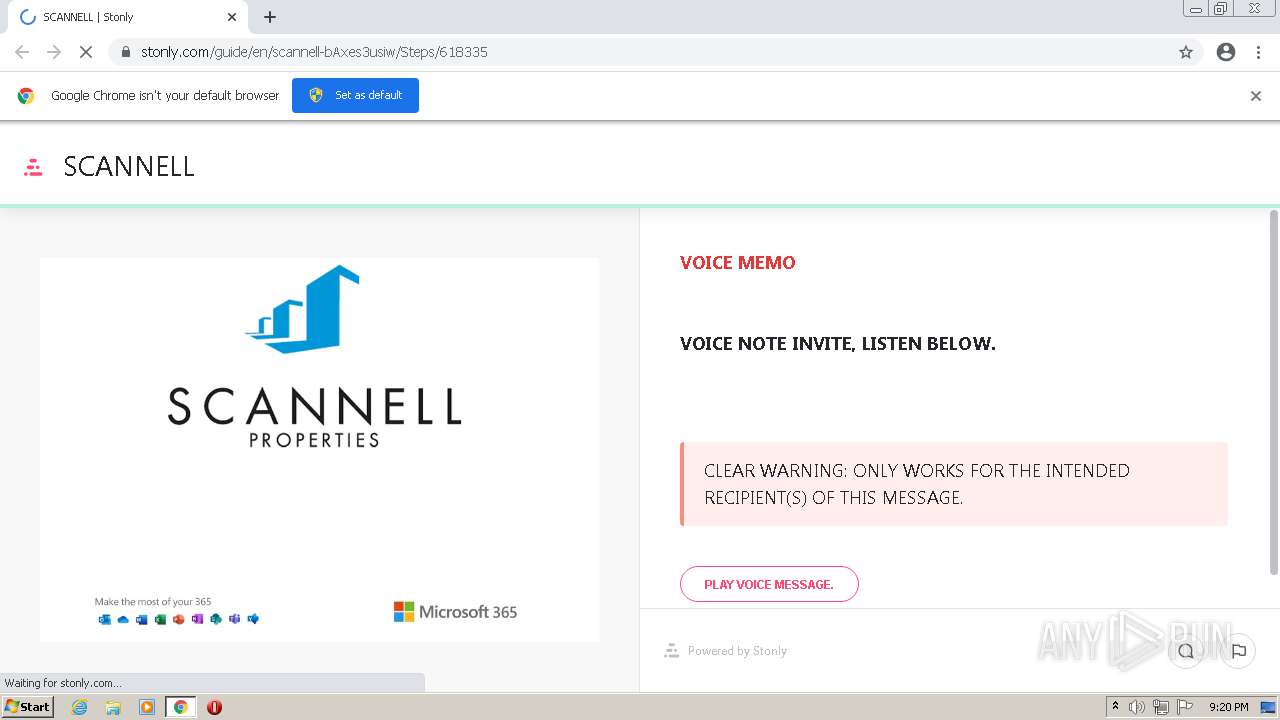Click the Chrome logo in notification bar
The image size is (1280, 720).
[x=26, y=96]
